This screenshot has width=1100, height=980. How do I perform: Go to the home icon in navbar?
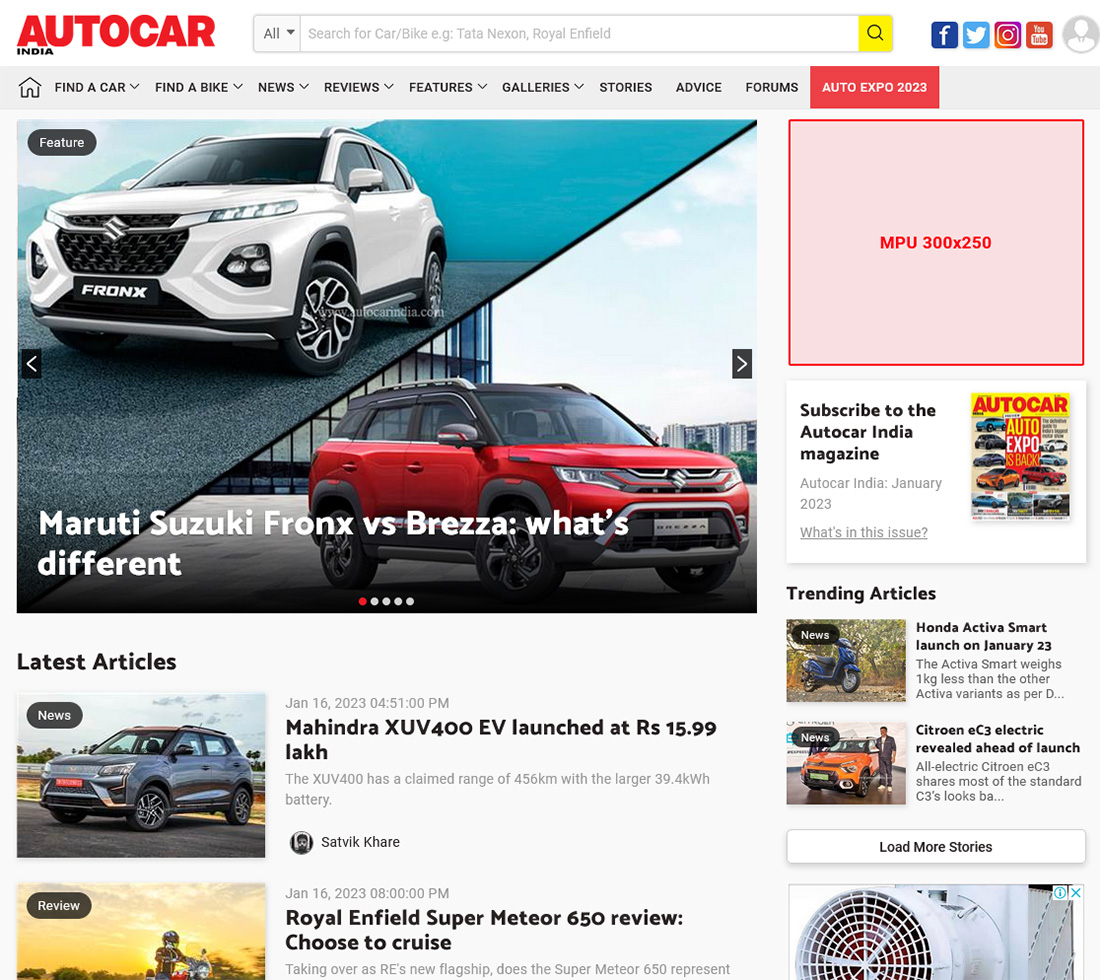30,88
